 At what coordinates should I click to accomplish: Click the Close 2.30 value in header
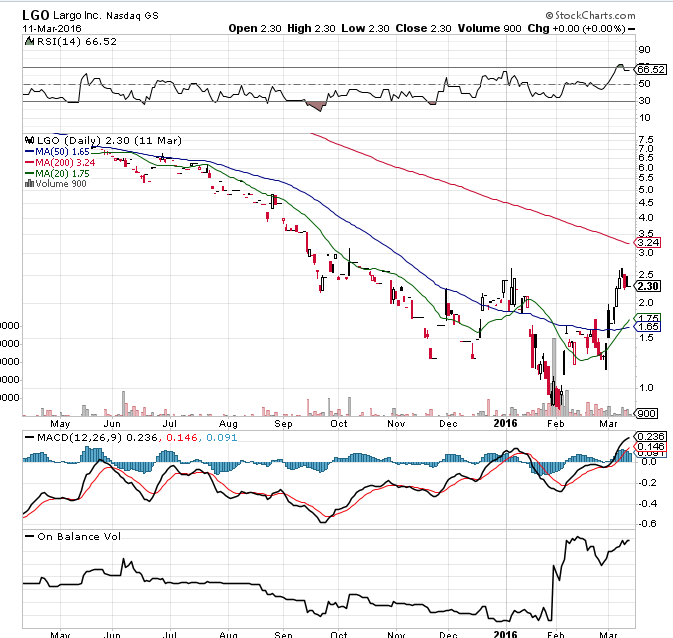pyautogui.click(x=423, y=28)
